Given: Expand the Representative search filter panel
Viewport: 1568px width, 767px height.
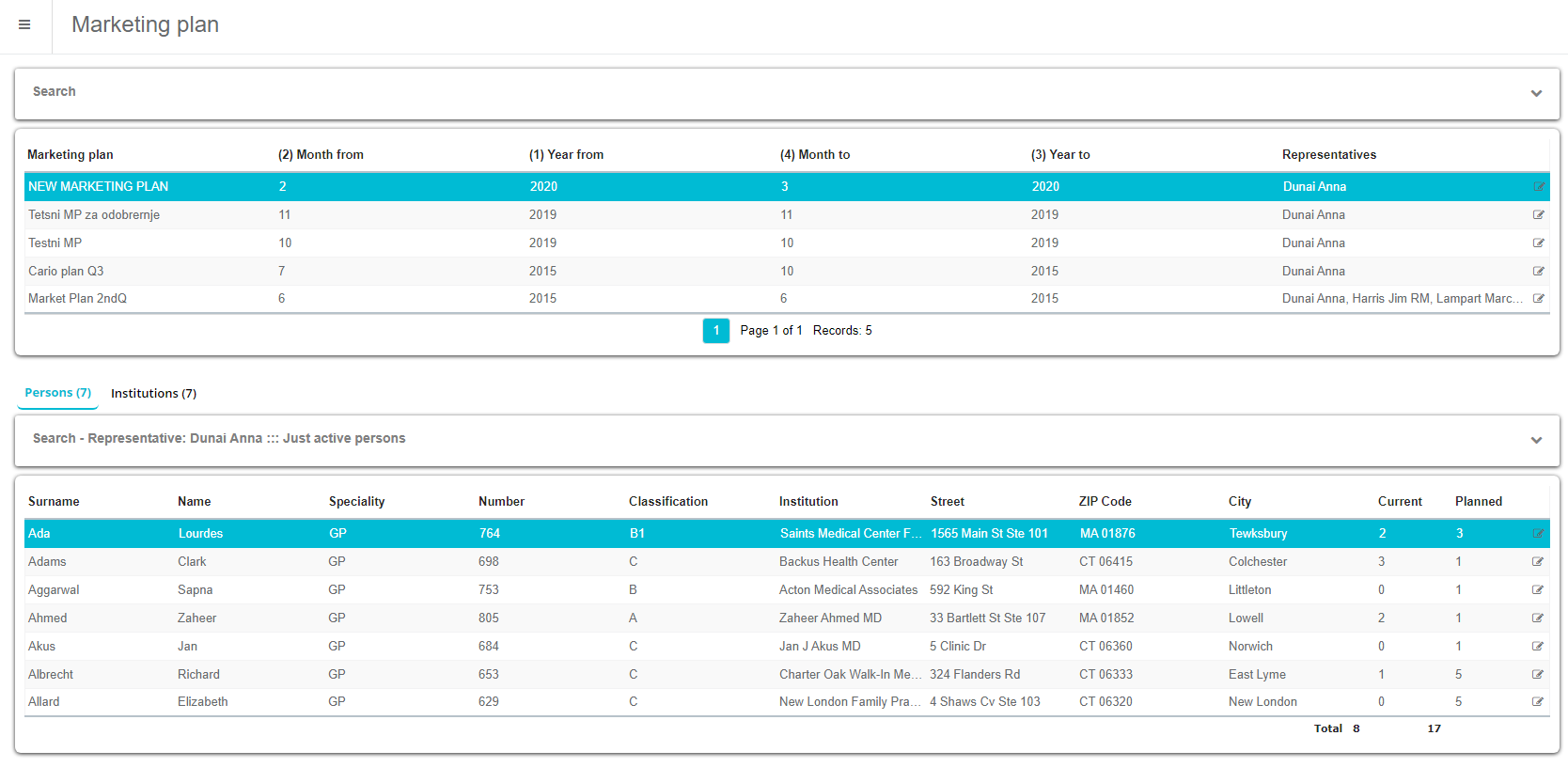Looking at the screenshot, I should 1535,440.
